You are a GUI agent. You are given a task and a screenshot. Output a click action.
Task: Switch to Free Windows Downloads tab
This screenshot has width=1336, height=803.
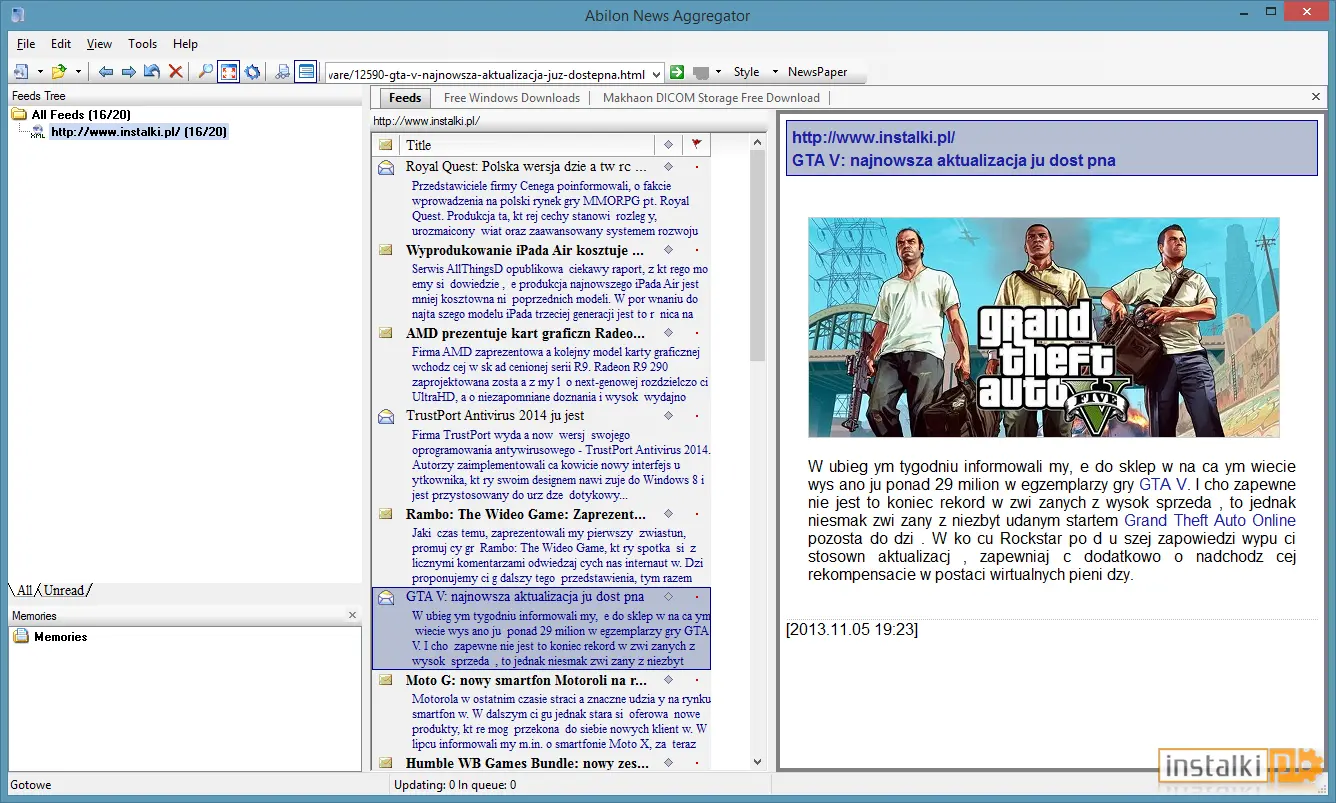[512, 98]
